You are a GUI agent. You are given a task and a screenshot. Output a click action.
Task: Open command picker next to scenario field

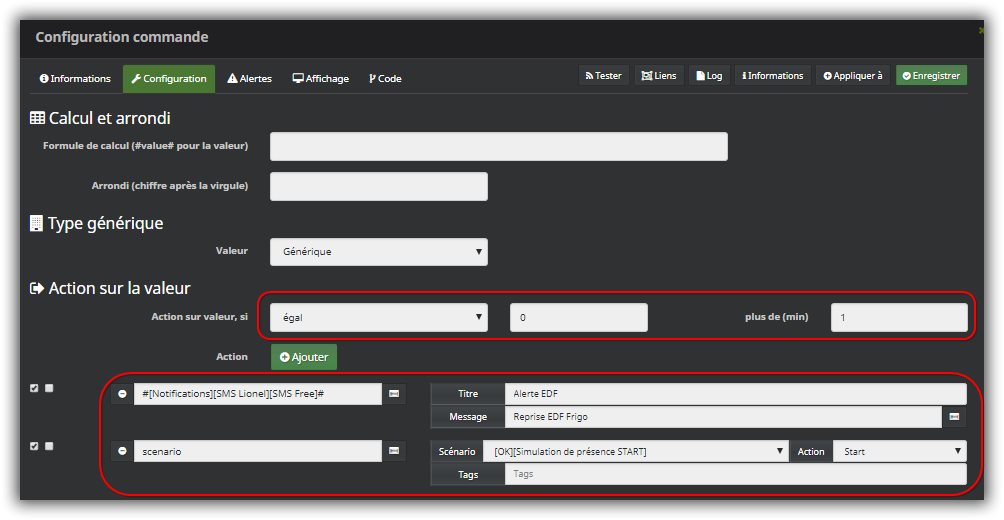[x=394, y=452]
